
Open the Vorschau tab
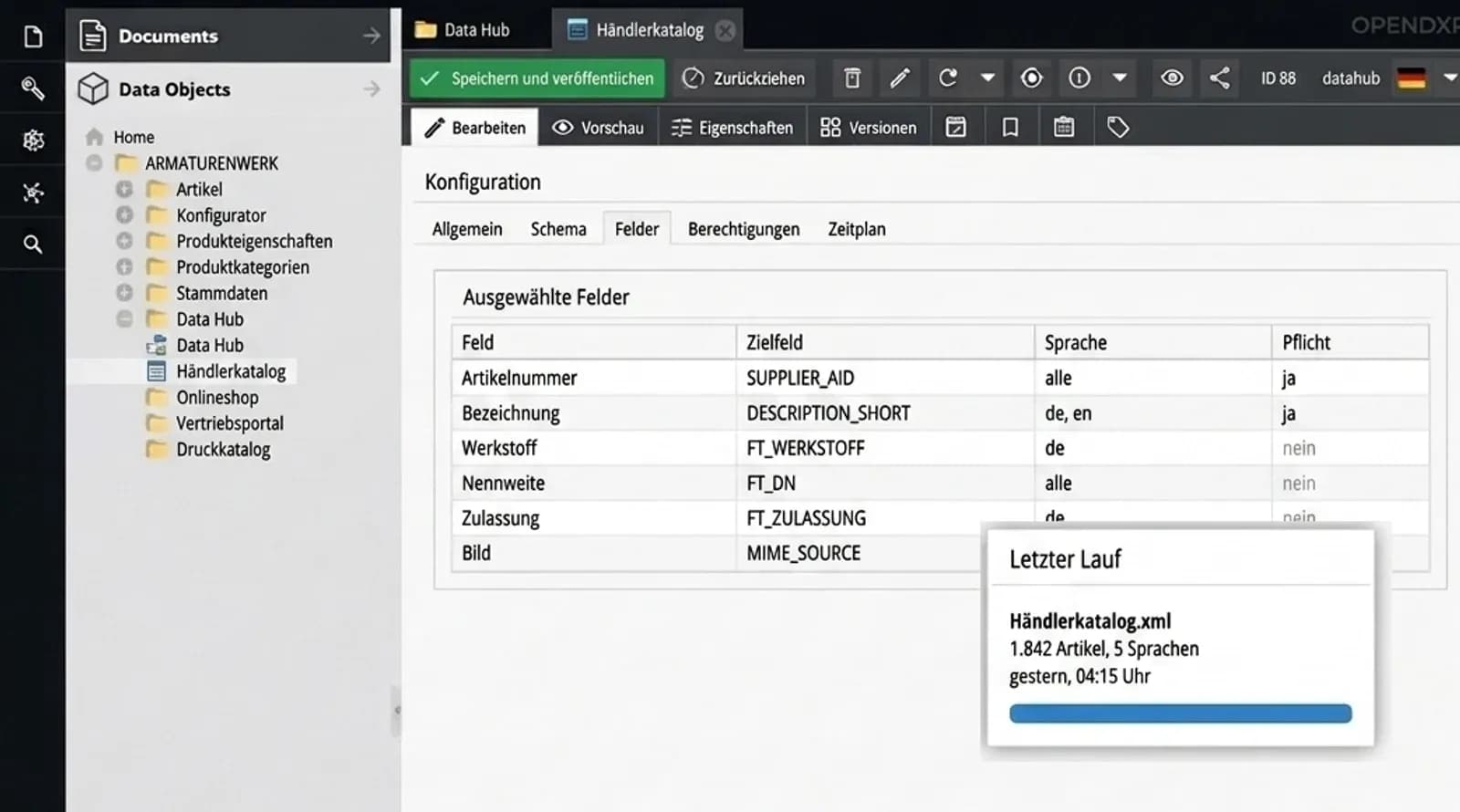click(598, 128)
